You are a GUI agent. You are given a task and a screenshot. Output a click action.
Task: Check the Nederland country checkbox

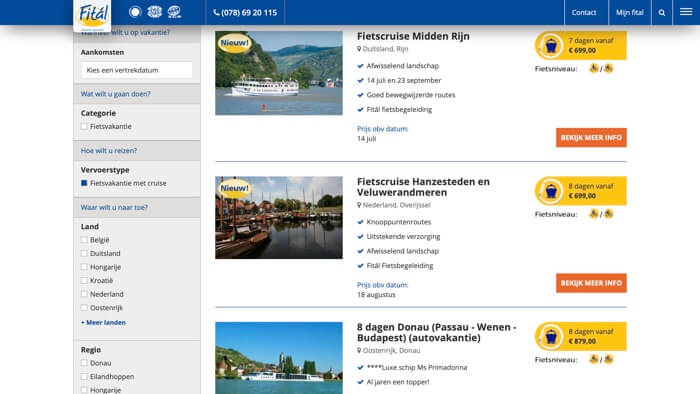tap(84, 294)
